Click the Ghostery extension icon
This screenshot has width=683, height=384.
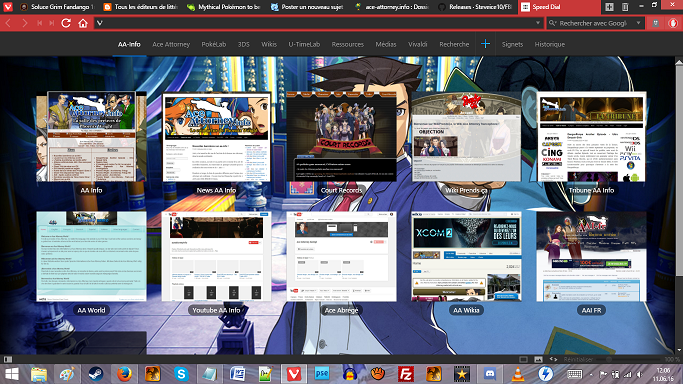click(x=656, y=23)
